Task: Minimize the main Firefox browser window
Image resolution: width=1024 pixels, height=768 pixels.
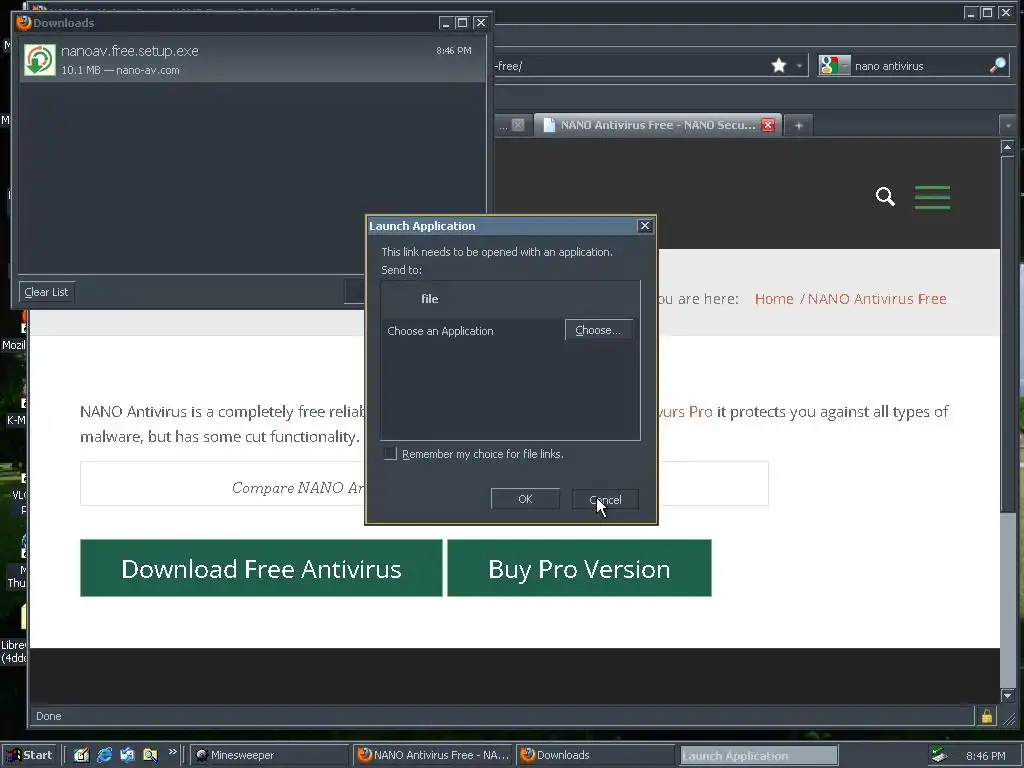Action: (970, 12)
